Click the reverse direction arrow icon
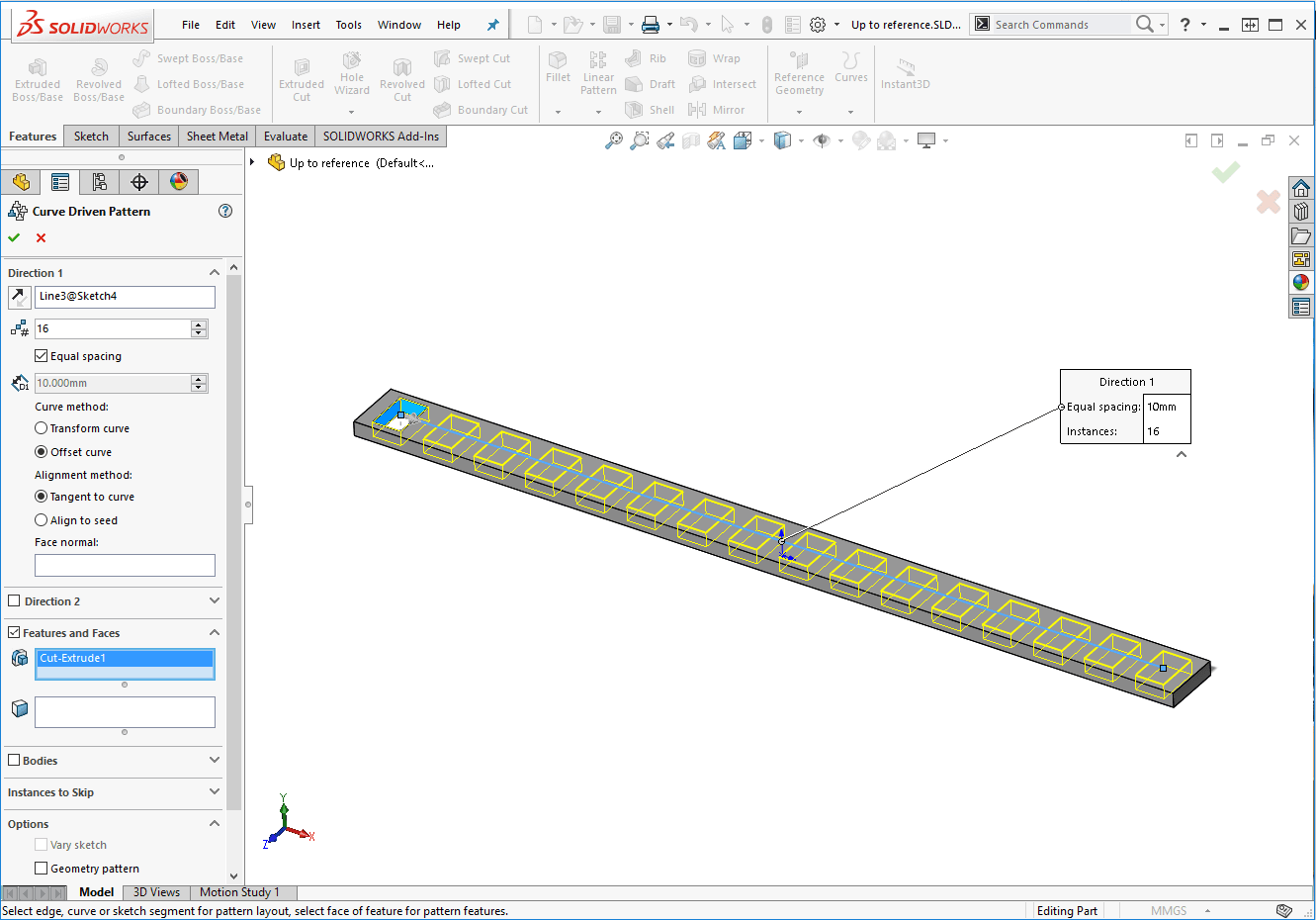1316x920 pixels. click(x=19, y=297)
